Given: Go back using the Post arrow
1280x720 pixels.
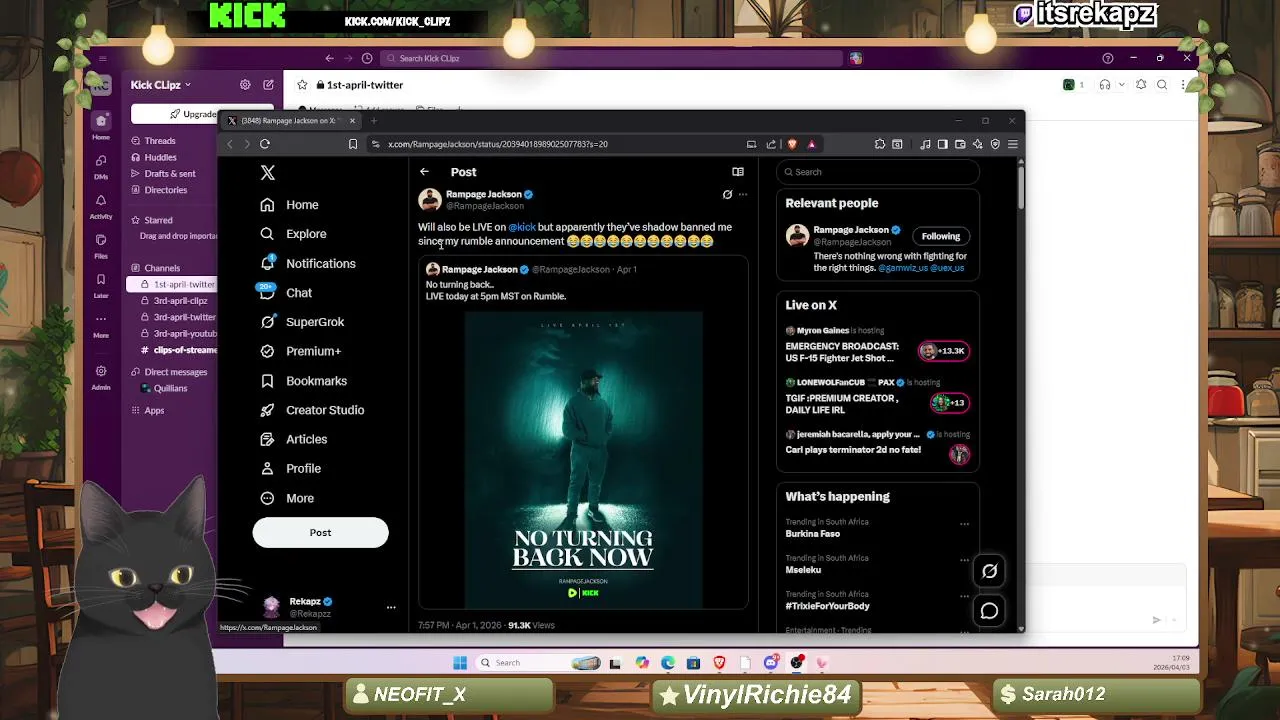Looking at the screenshot, I should (424, 172).
